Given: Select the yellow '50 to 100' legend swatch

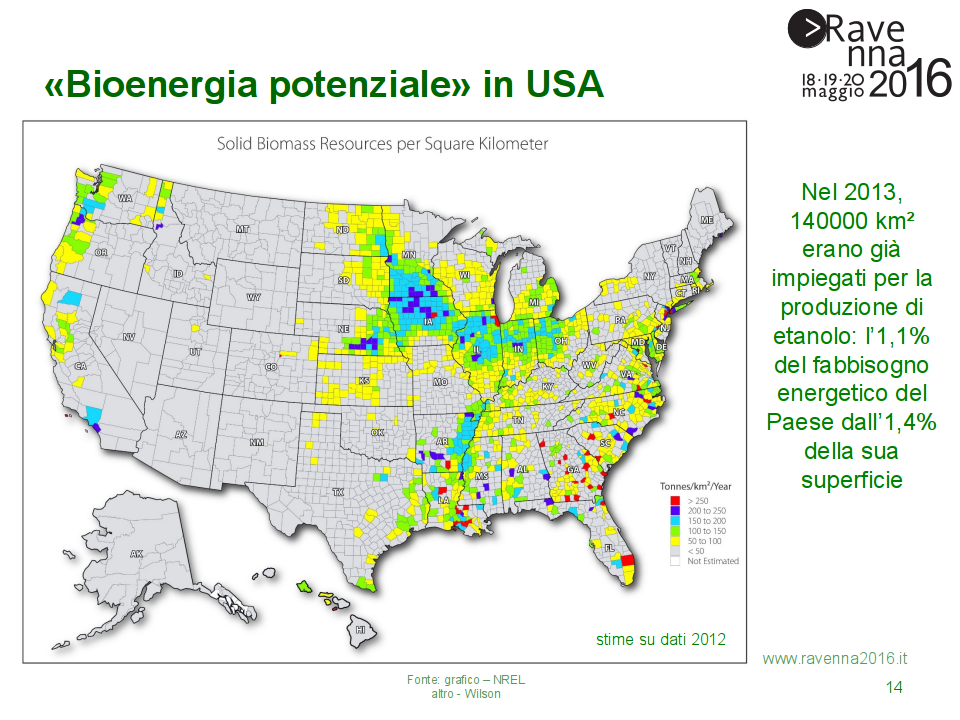Looking at the screenshot, I should click(675, 541).
